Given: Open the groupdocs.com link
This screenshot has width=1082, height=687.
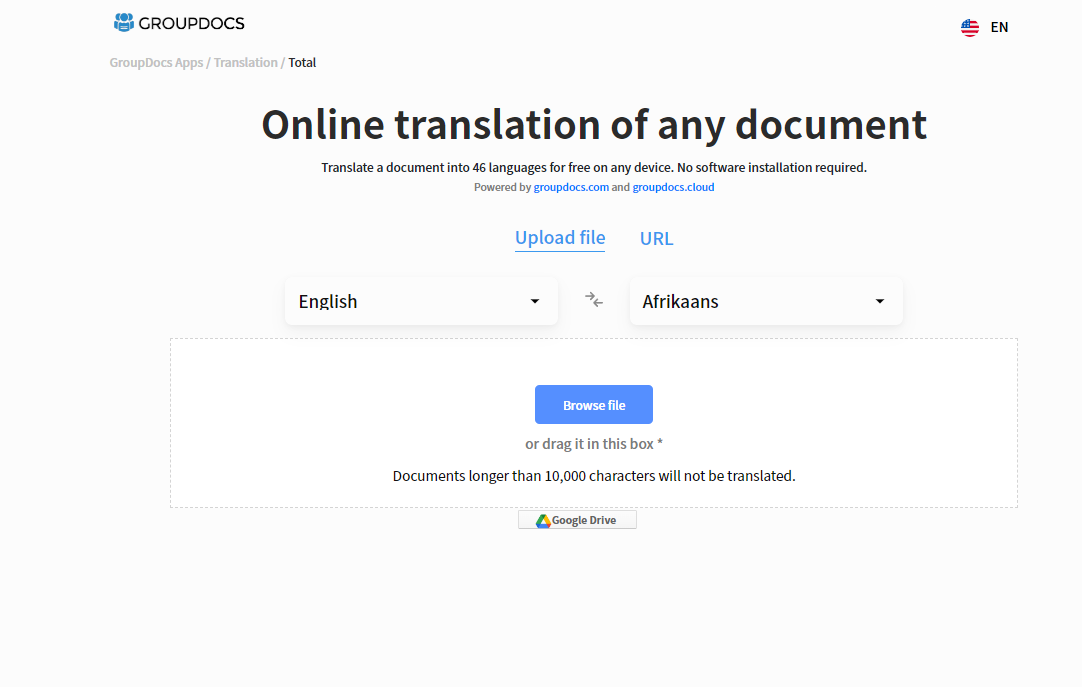Looking at the screenshot, I should click(571, 187).
